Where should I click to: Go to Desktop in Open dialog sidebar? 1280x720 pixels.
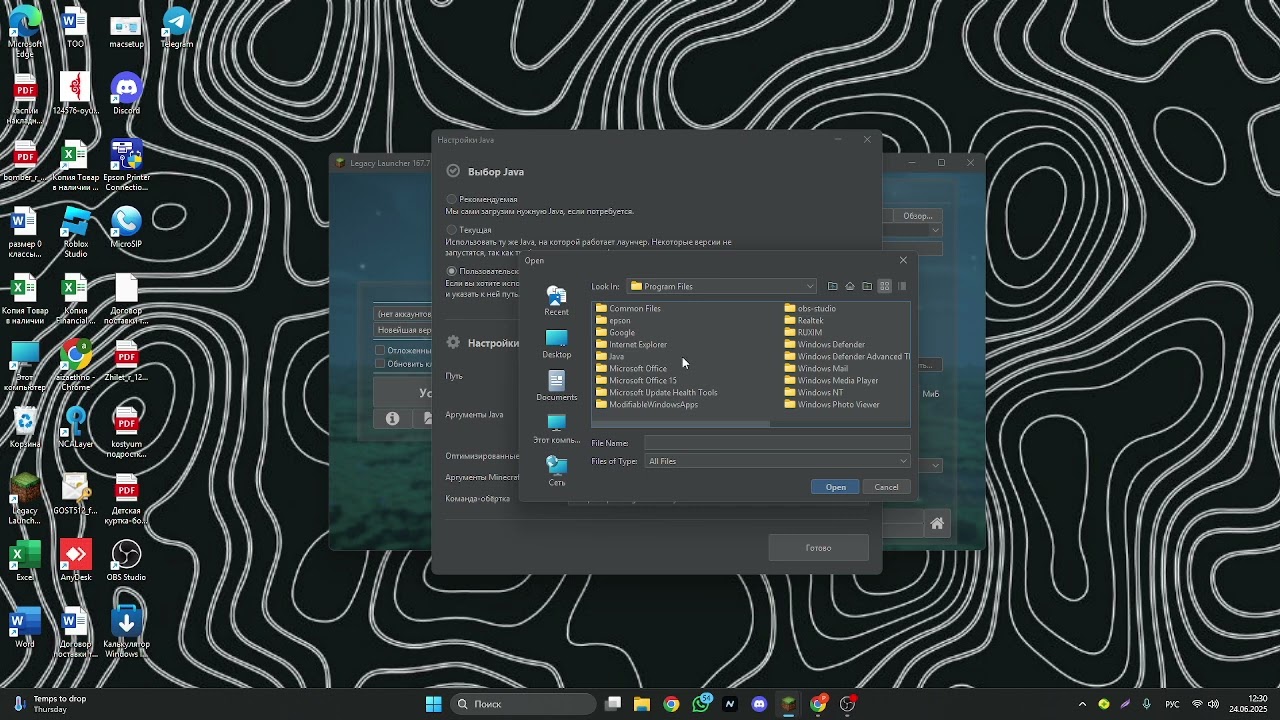coord(556,343)
